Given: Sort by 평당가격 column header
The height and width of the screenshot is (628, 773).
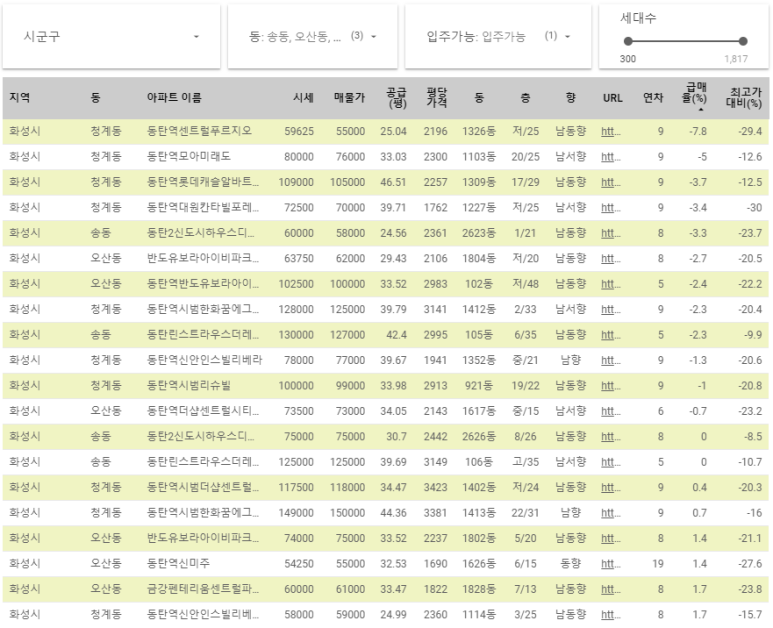Looking at the screenshot, I should click(x=437, y=98).
